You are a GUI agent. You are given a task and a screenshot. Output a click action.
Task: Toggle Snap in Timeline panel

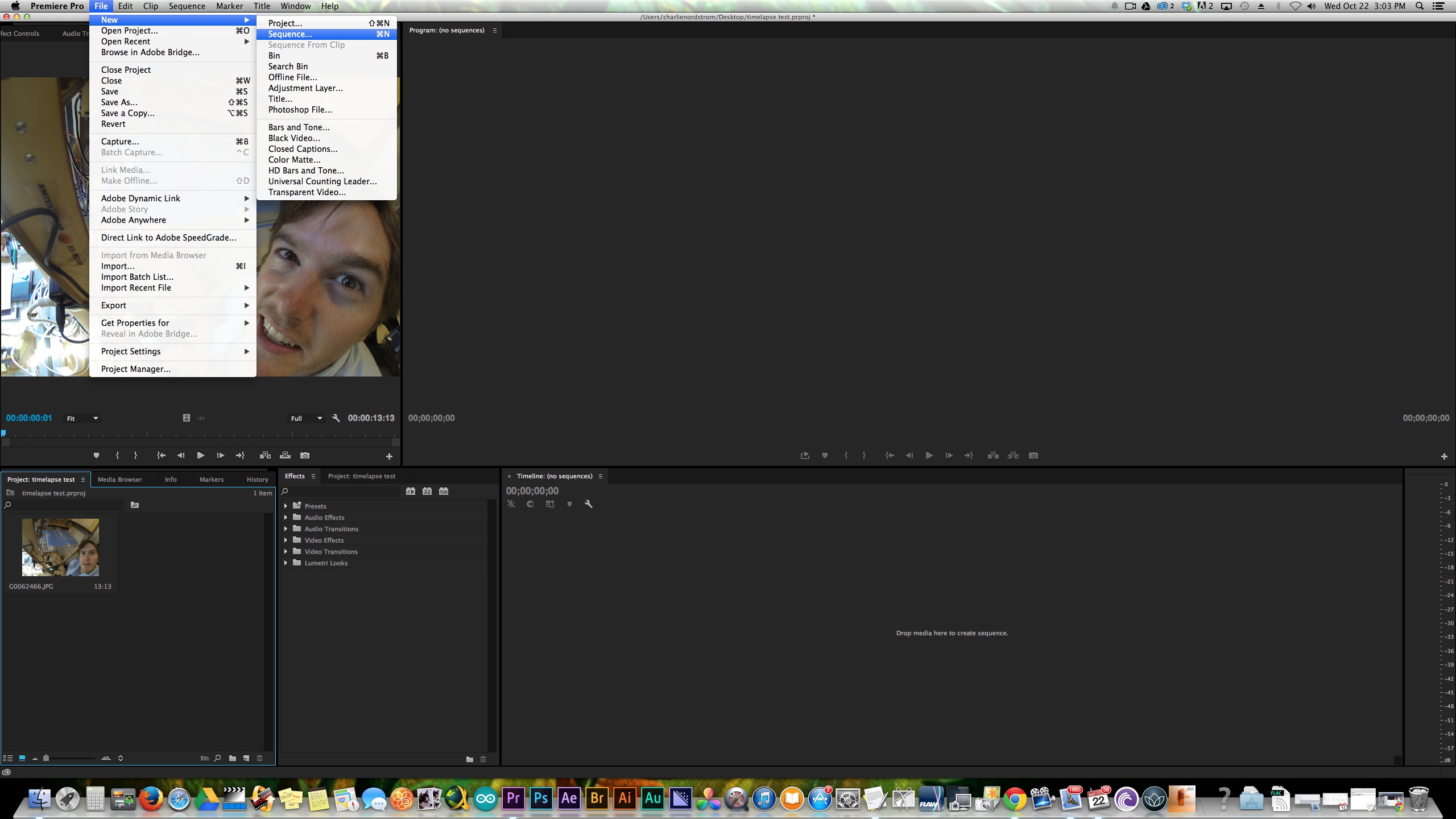point(530,504)
